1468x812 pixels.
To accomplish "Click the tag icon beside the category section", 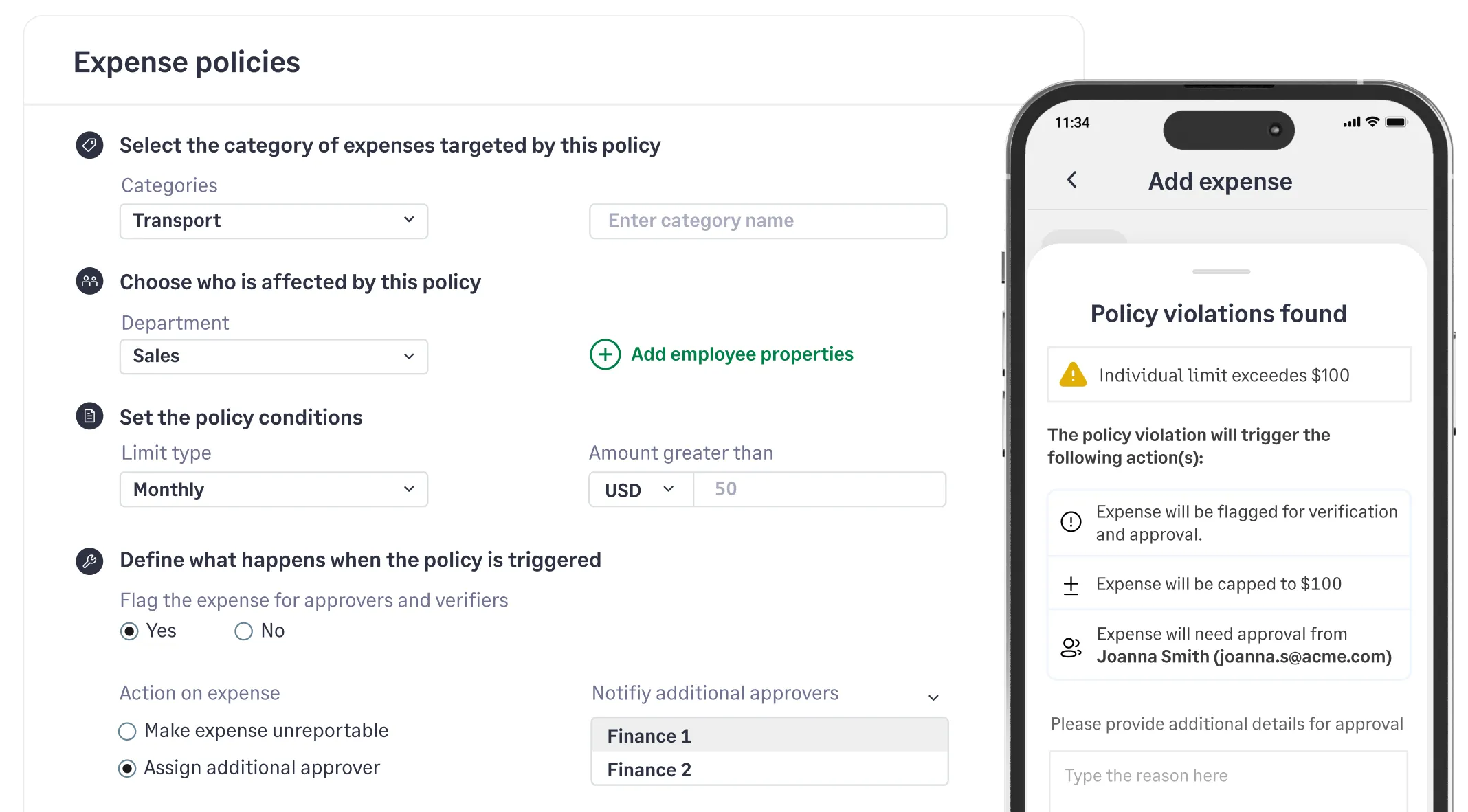I will (89, 145).
